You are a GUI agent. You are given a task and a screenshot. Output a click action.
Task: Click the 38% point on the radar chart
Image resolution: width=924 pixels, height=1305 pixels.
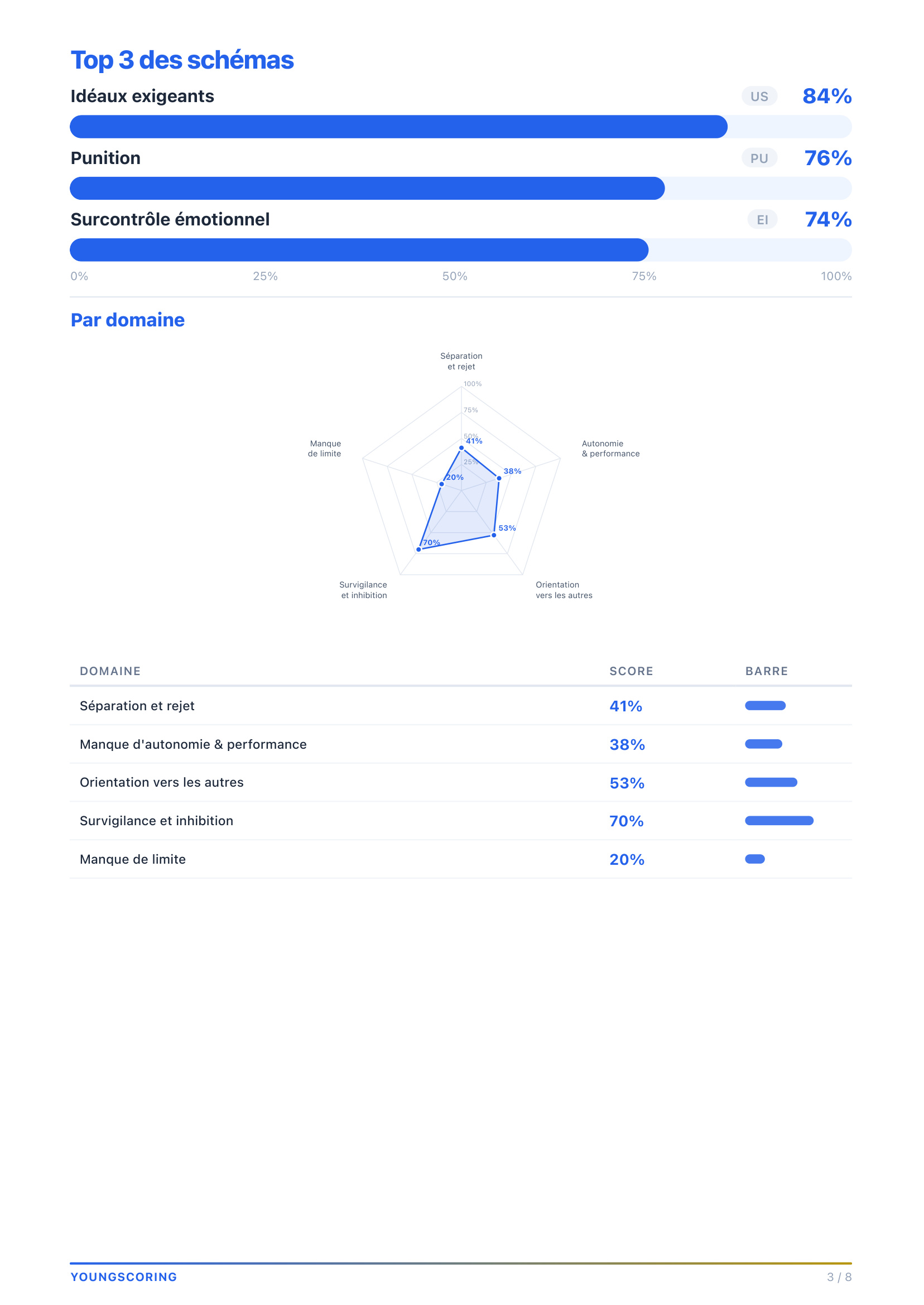pos(499,478)
